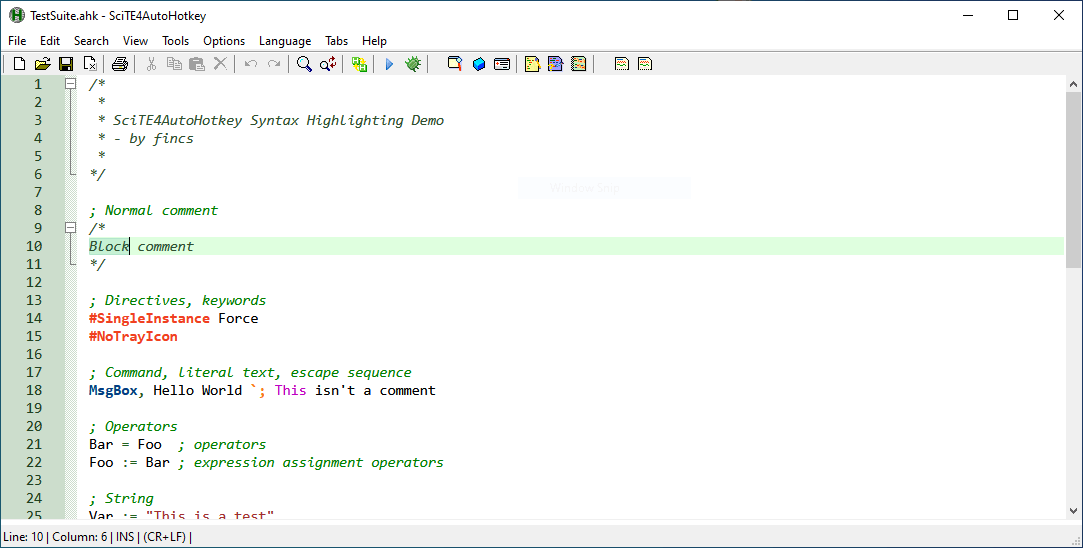Click the '; Normal comment' text

click(153, 210)
